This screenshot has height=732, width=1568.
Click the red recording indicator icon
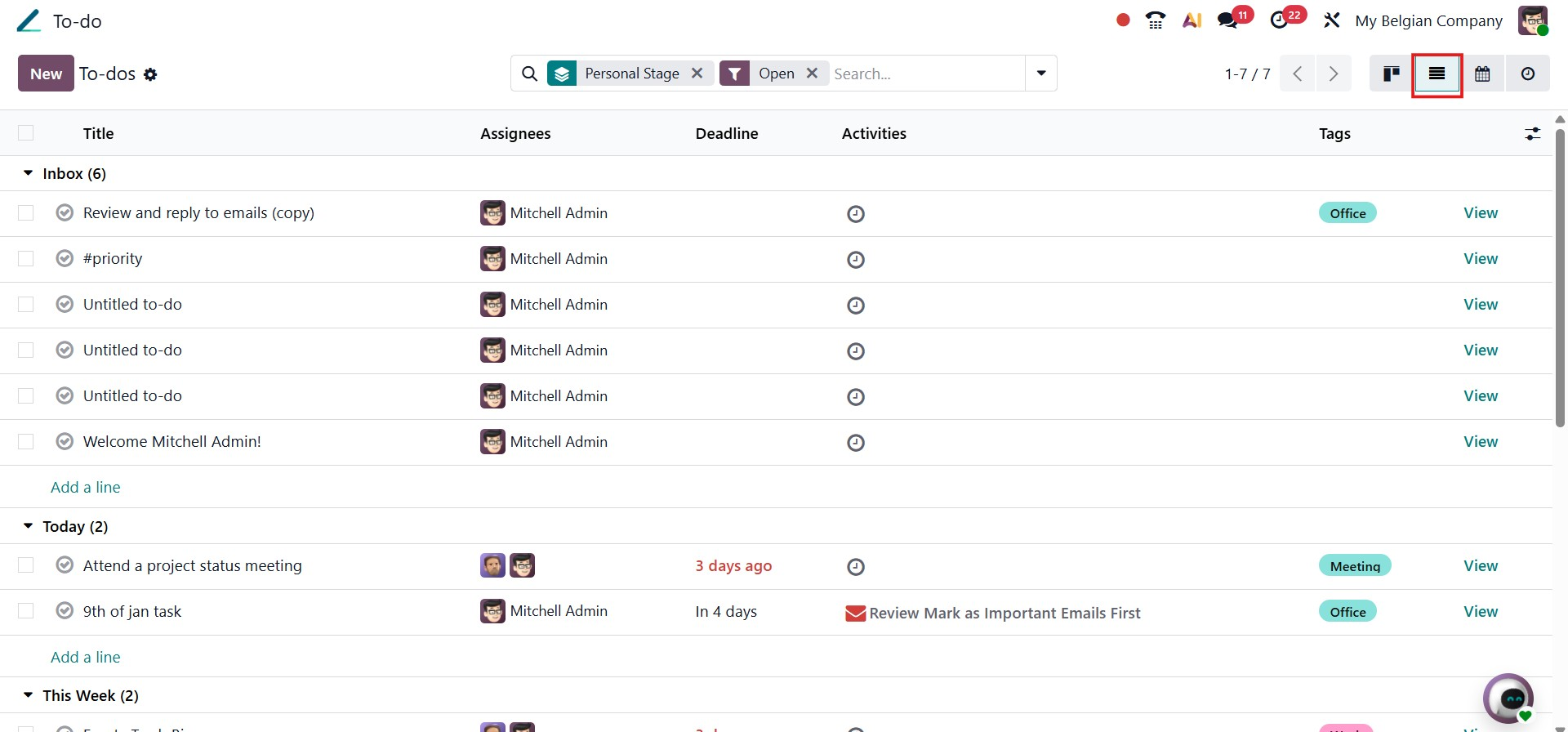click(x=1123, y=20)
